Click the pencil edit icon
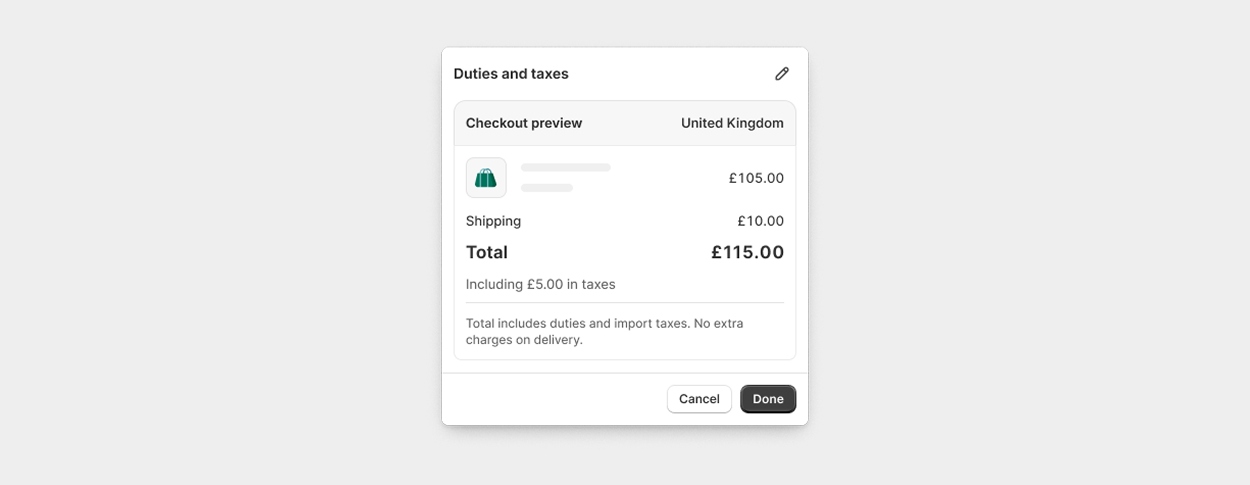The image size is (1250, 485). point(782,74)
